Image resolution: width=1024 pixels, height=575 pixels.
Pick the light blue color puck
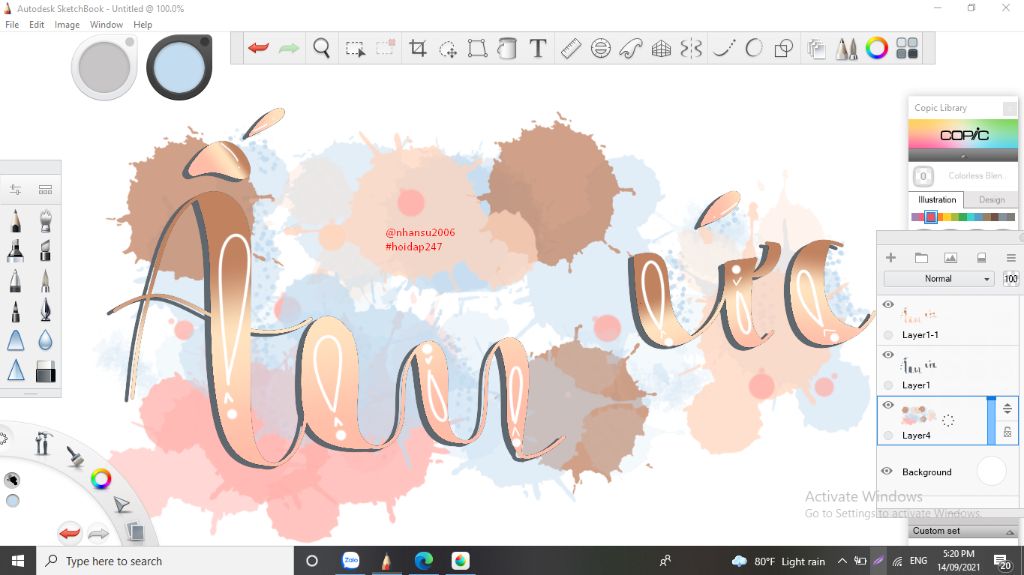click(179, 67)
